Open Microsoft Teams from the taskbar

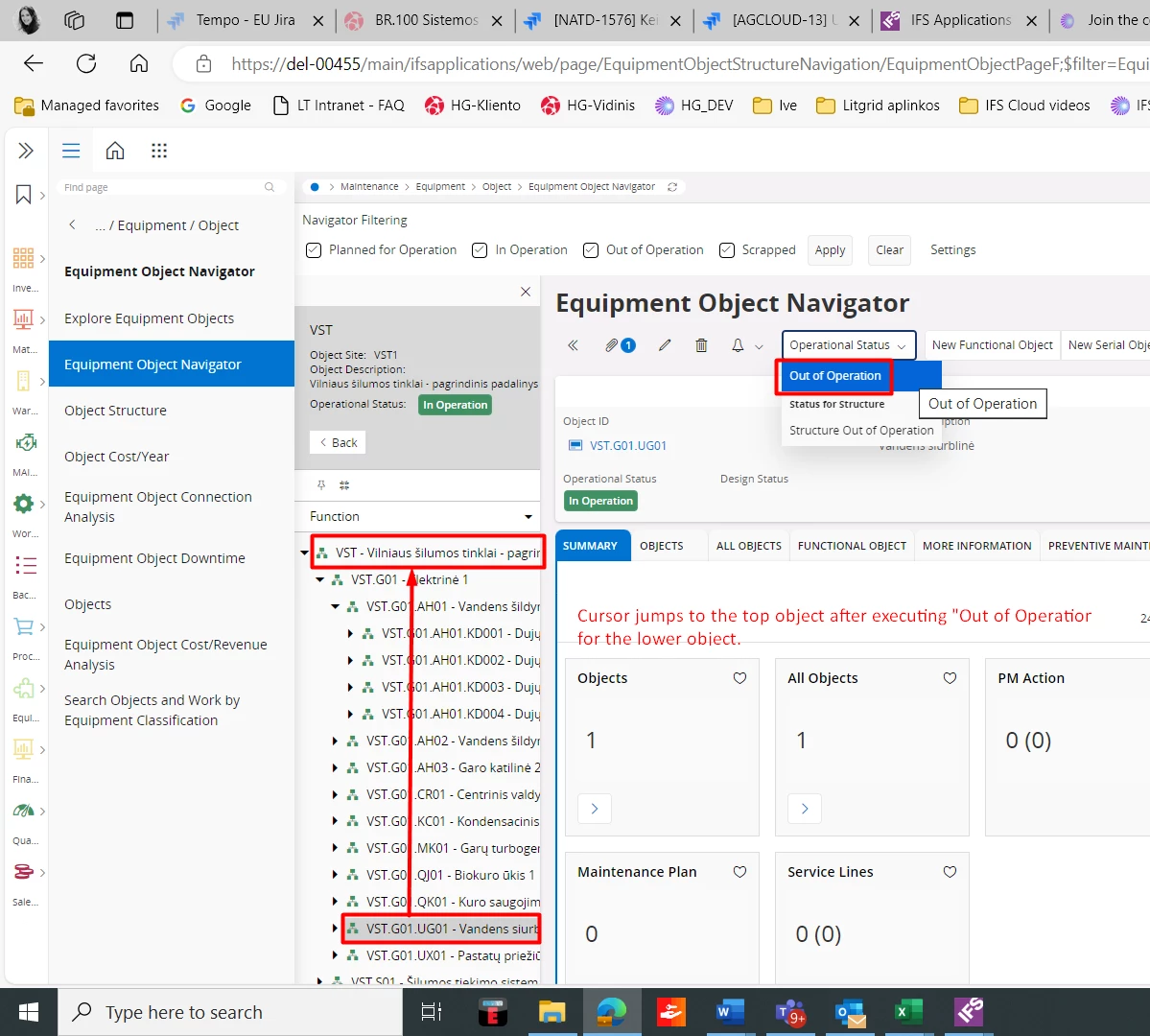coord(790,1013)
